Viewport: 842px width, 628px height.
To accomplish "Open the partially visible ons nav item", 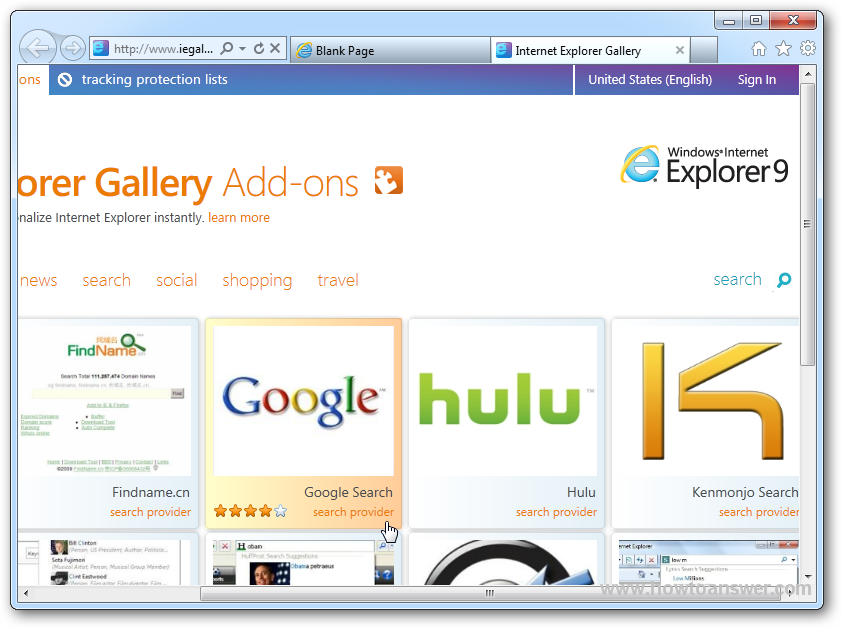I will coord(30,80).
